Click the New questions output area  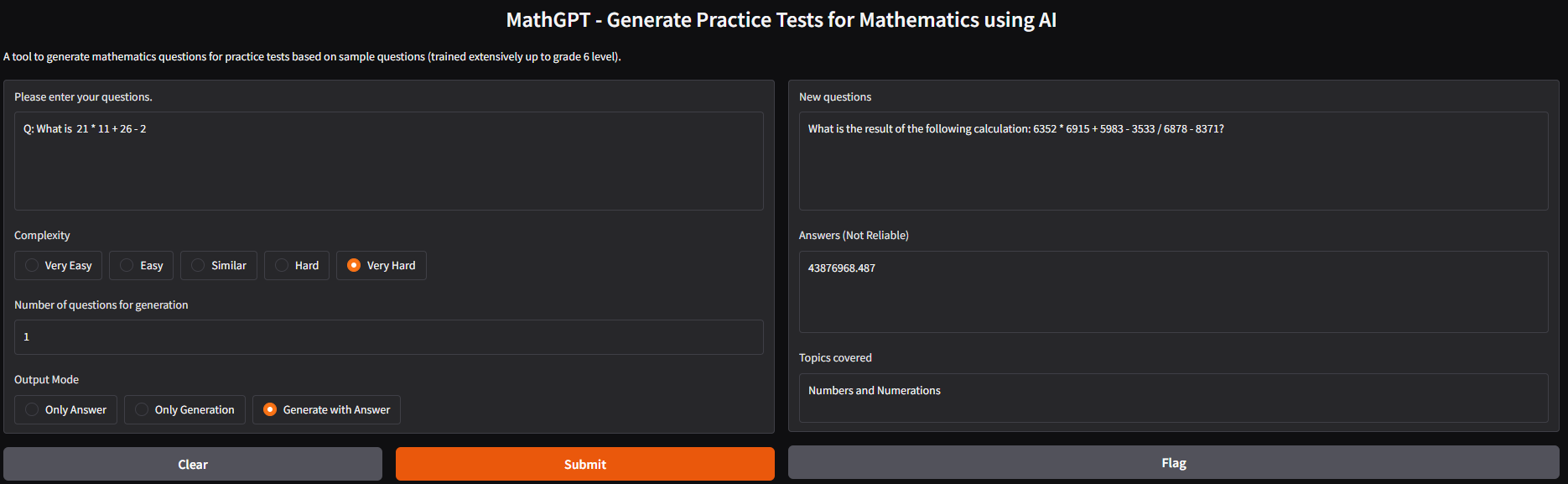tap(1173, 161)
